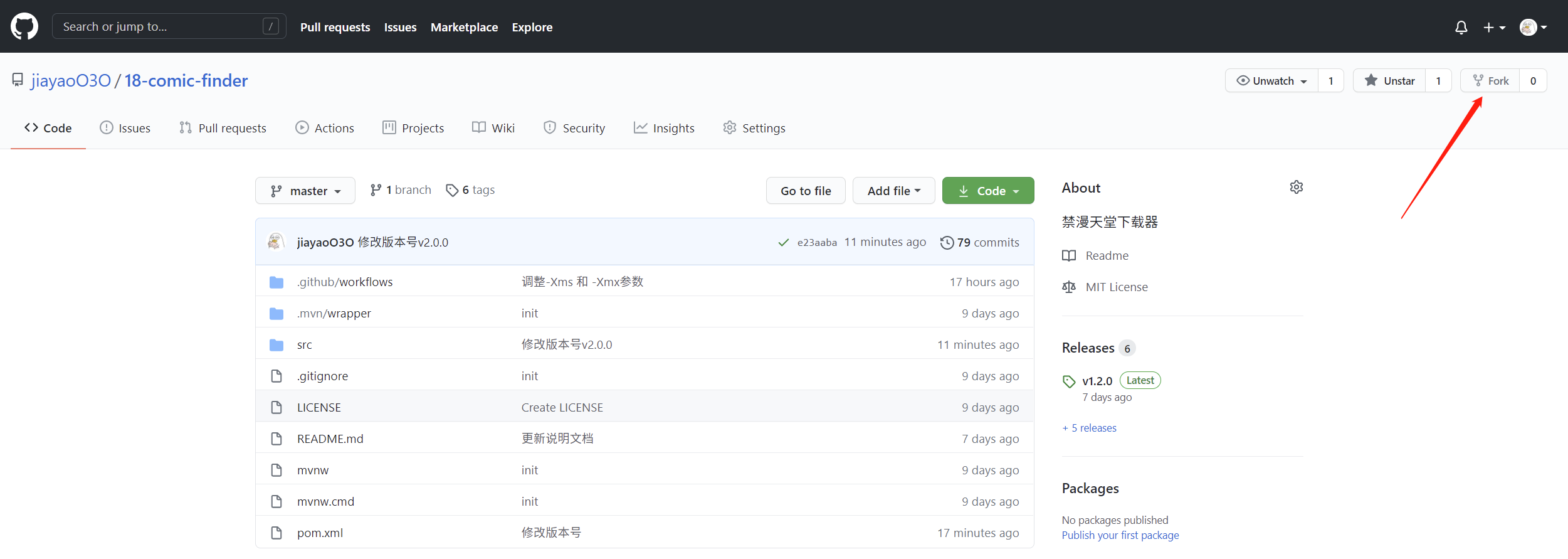The image size is (1568, 559).
Task: View the 79 commits history
Action: [x=980, y=242]
